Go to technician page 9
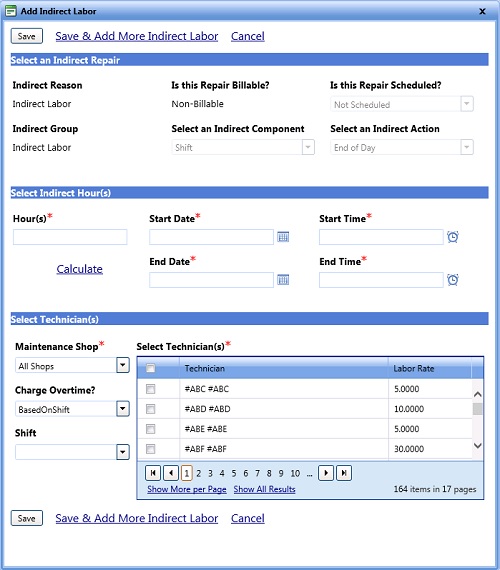Image resolution: width=500 pixels, height=570 pixels. pos(281,473)
